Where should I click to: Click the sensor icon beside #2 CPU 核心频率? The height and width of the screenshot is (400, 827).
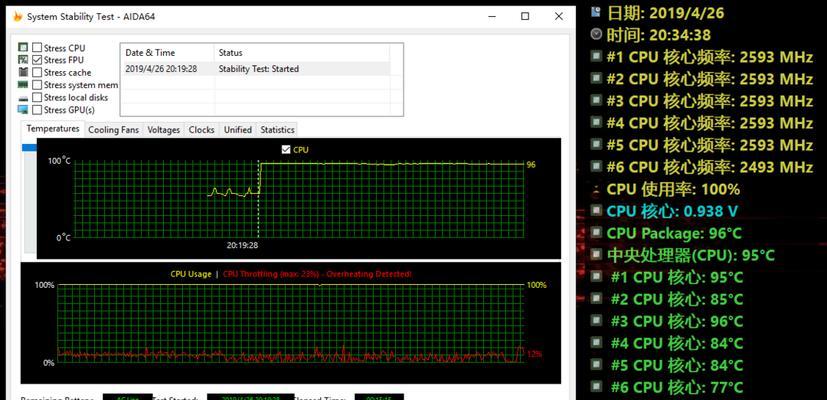[596, 79]
